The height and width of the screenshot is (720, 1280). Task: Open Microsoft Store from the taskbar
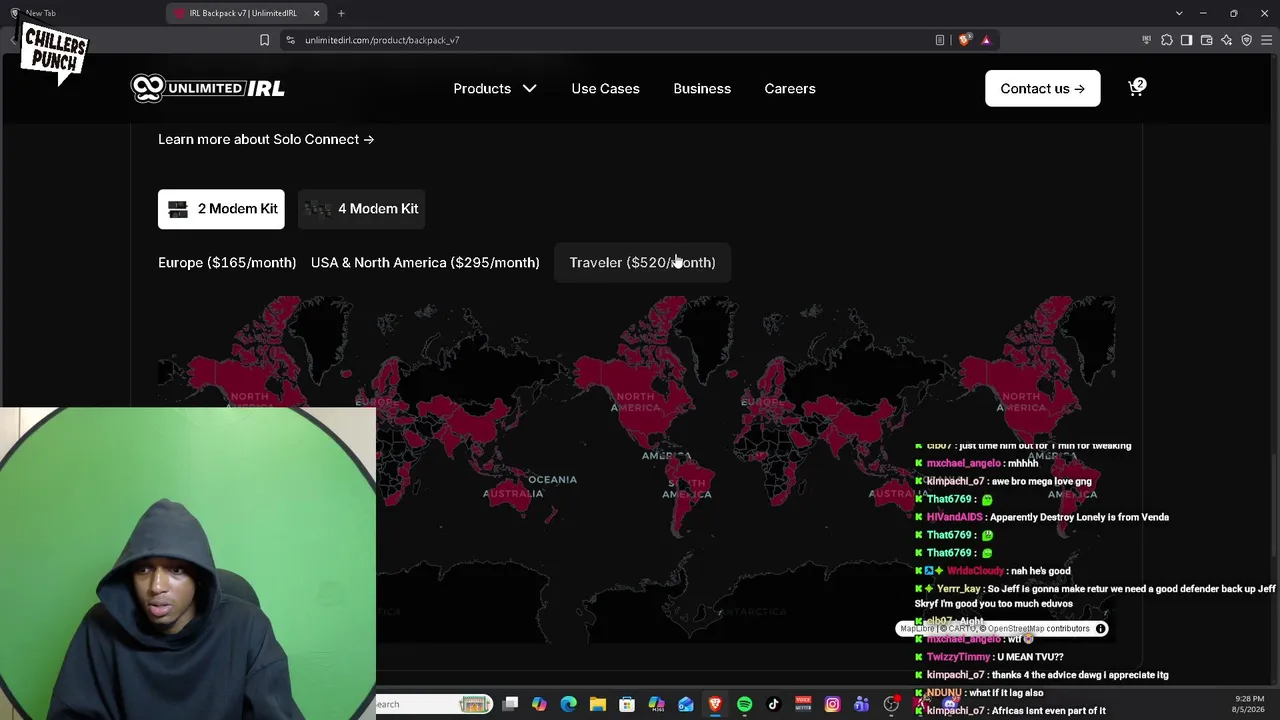click(x=627, y=704)
